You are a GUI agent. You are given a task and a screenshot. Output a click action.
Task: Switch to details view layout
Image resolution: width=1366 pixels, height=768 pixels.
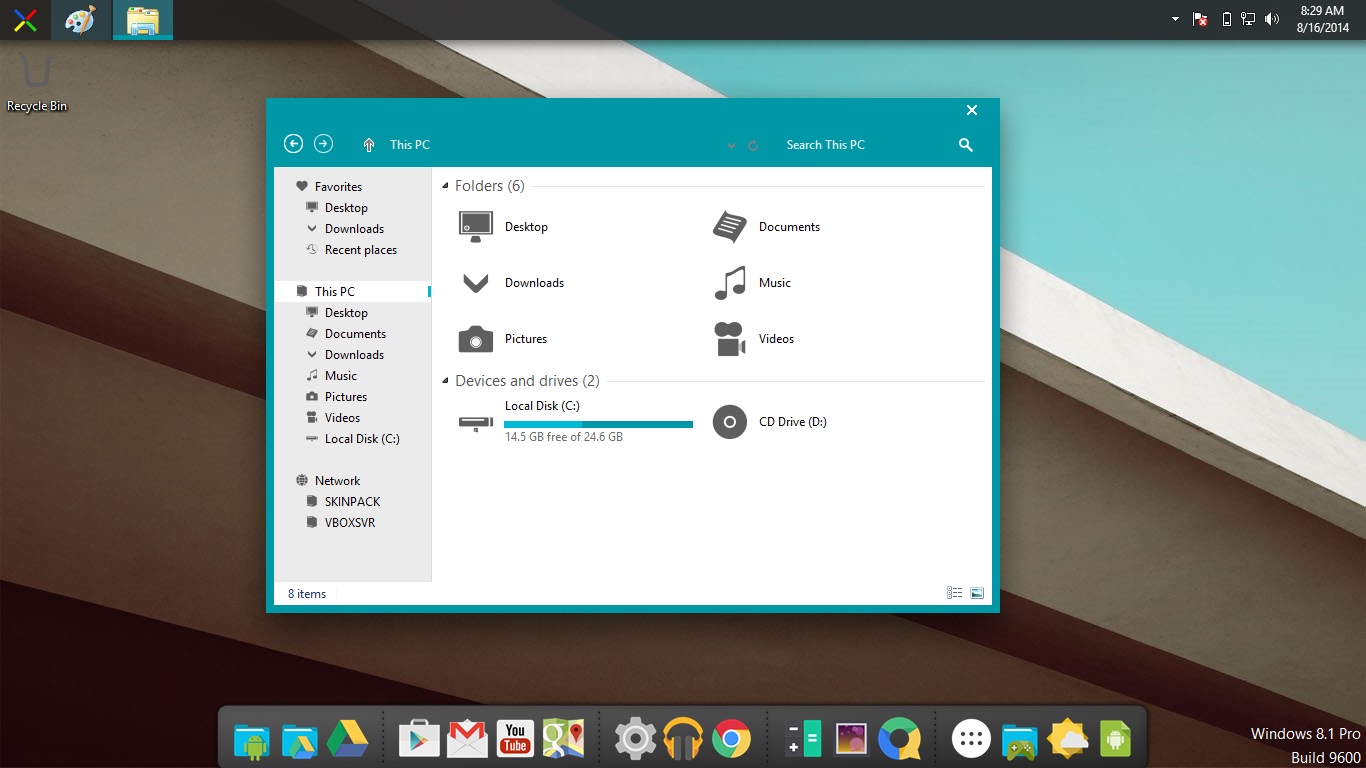click(x=954, y=593)
